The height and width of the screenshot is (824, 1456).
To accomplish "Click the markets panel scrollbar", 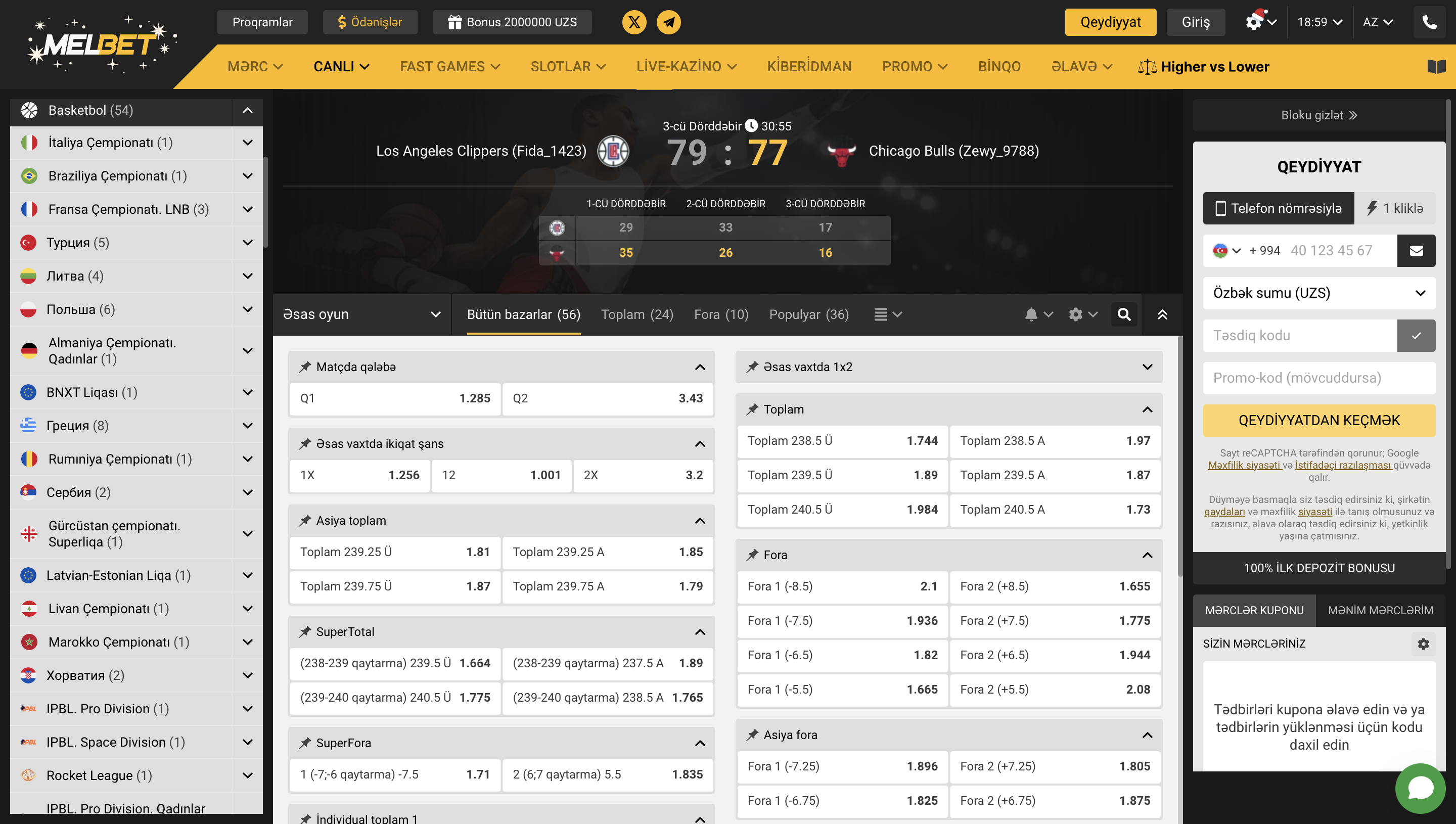I will 1180,456.
